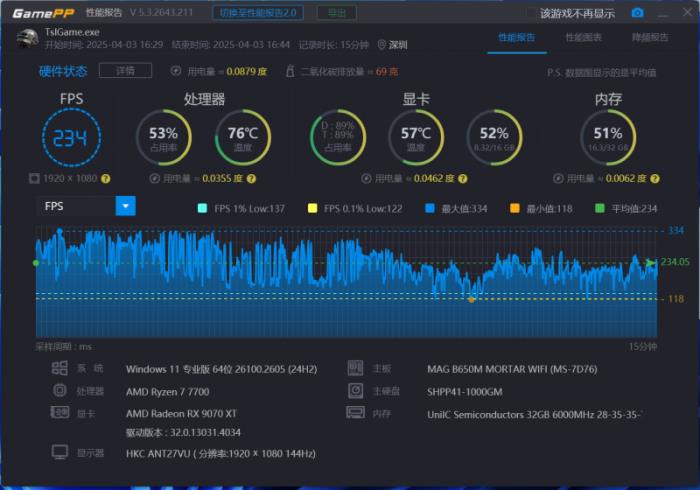Click the Windows system icon in hardware list

[x=59, y=368]
